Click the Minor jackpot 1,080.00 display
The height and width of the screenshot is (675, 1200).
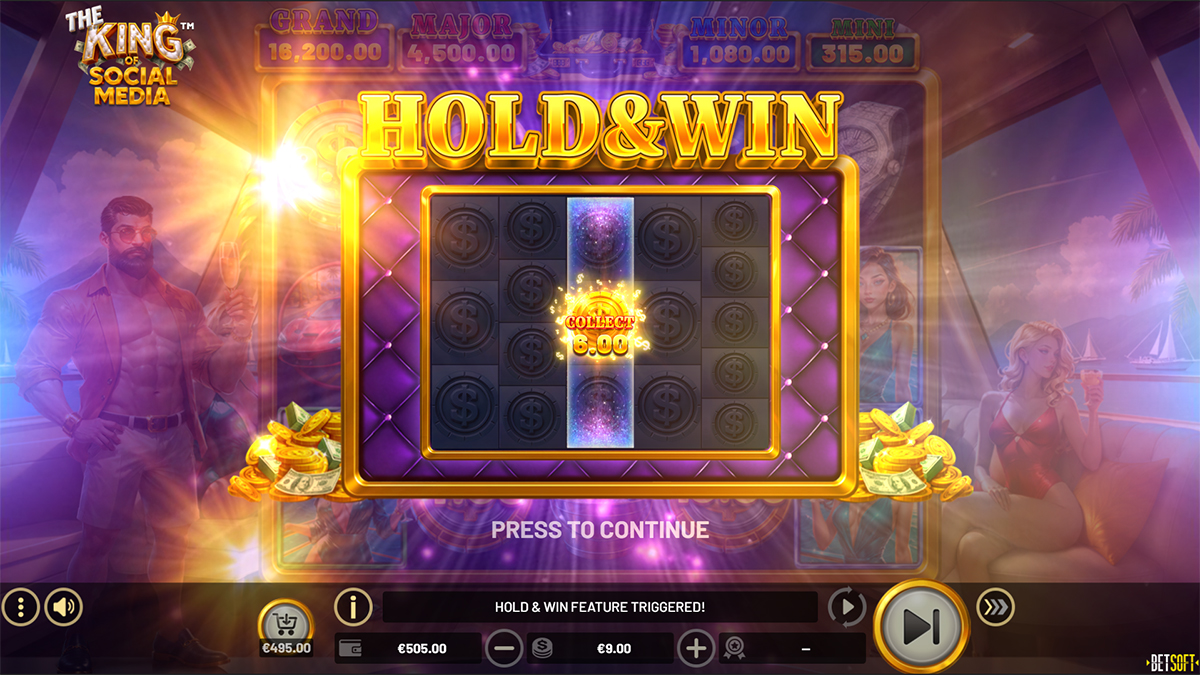point(740,39)
